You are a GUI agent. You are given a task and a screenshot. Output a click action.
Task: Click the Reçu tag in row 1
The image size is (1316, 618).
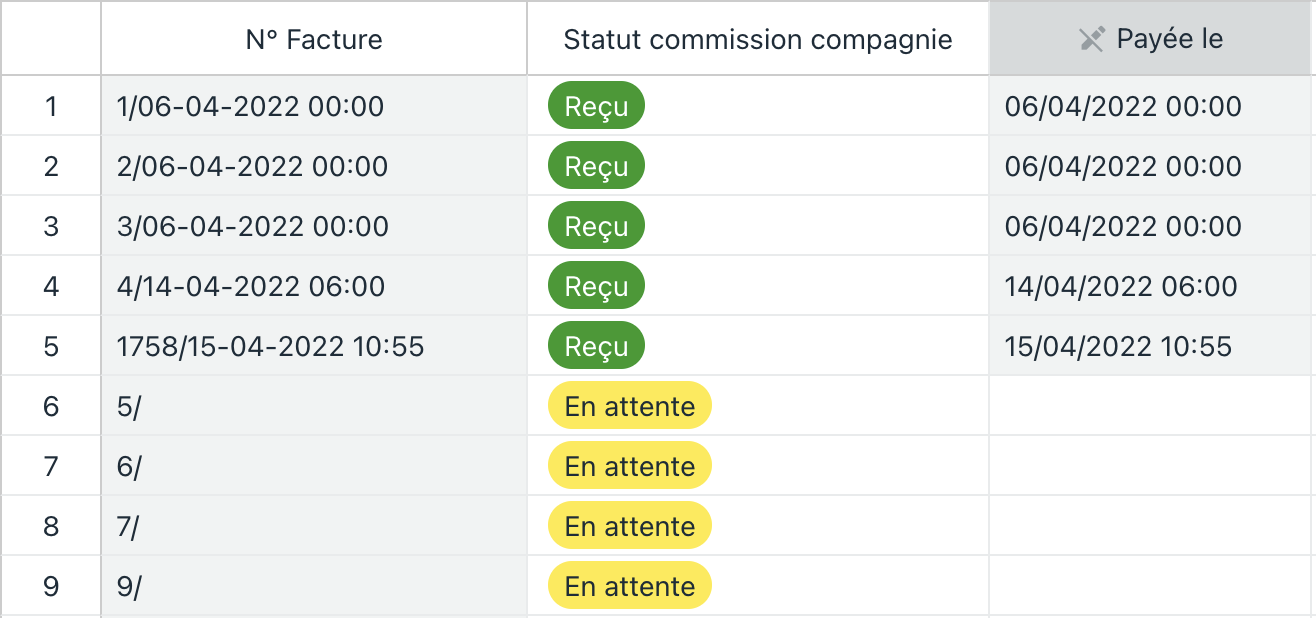coord(596,106)
